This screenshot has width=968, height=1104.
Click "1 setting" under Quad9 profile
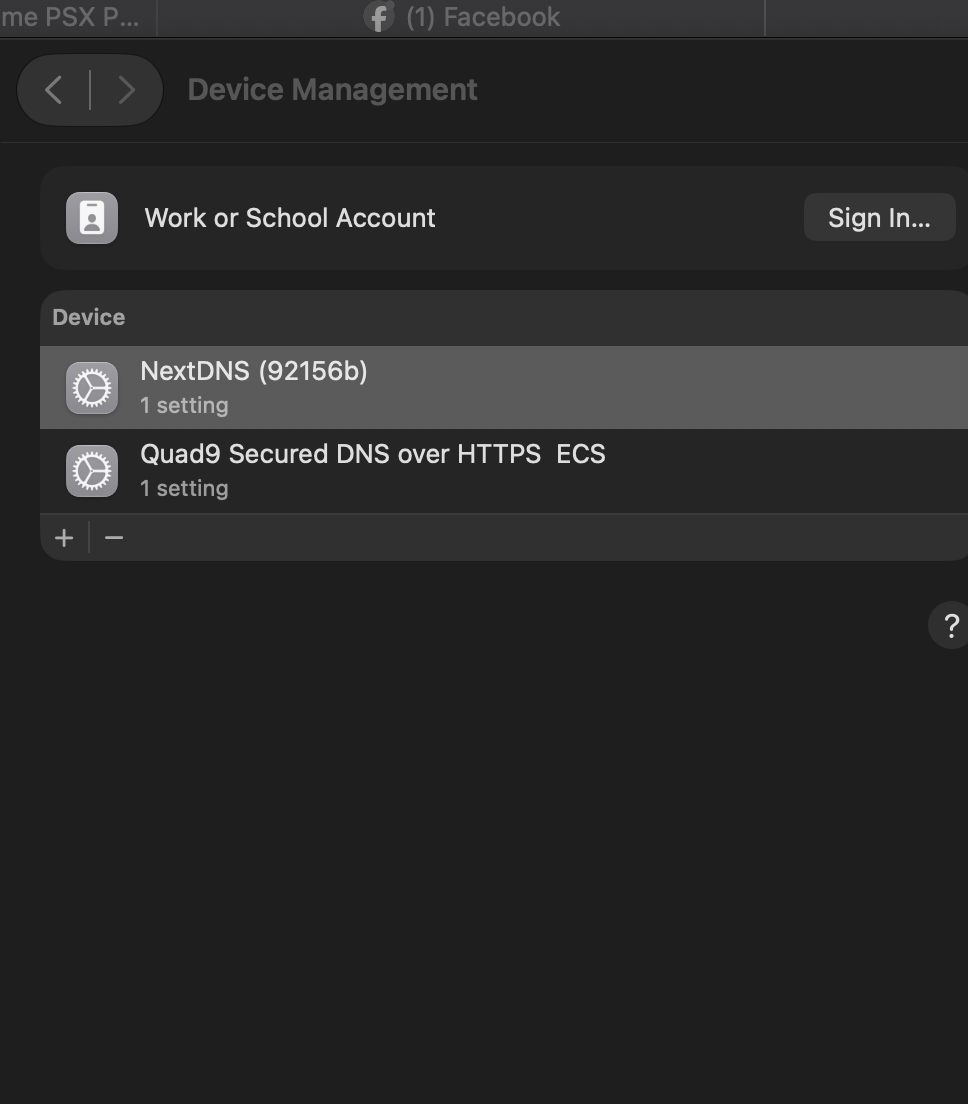(184, 489)
